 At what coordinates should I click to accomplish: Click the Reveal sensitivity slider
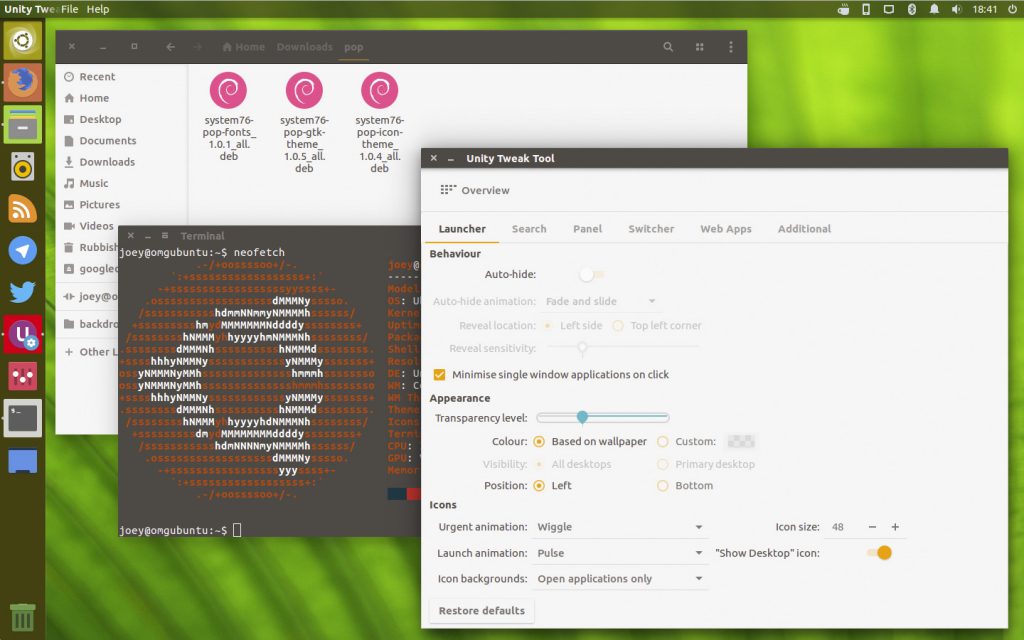click(x=622, y=347)
